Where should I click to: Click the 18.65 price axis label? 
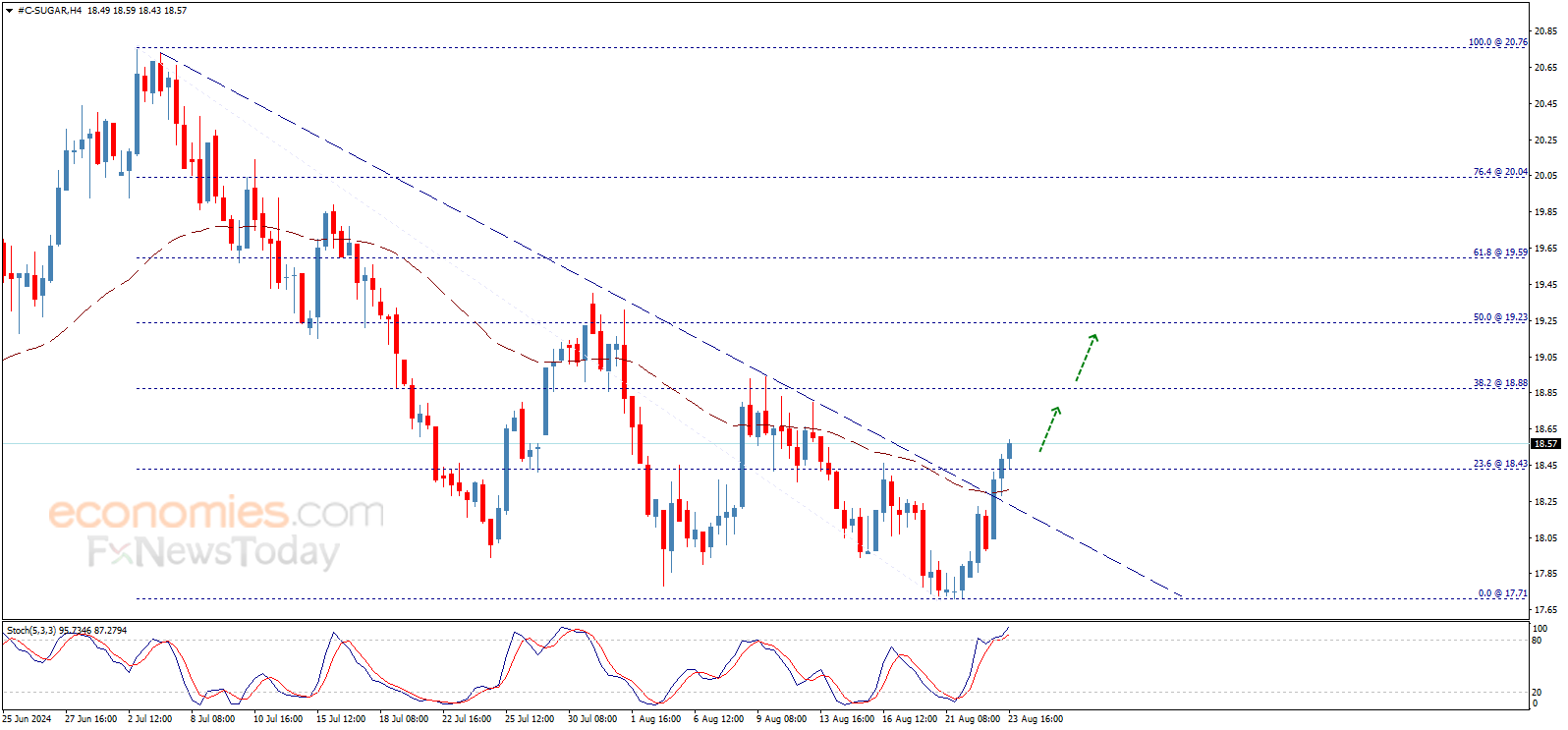1545,429
